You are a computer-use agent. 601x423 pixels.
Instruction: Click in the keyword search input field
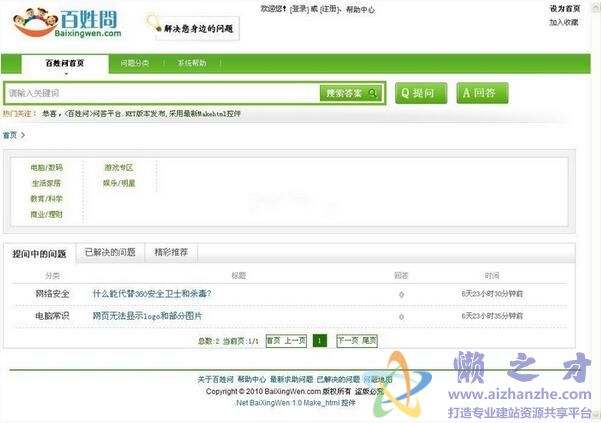(x=160, y=94)
